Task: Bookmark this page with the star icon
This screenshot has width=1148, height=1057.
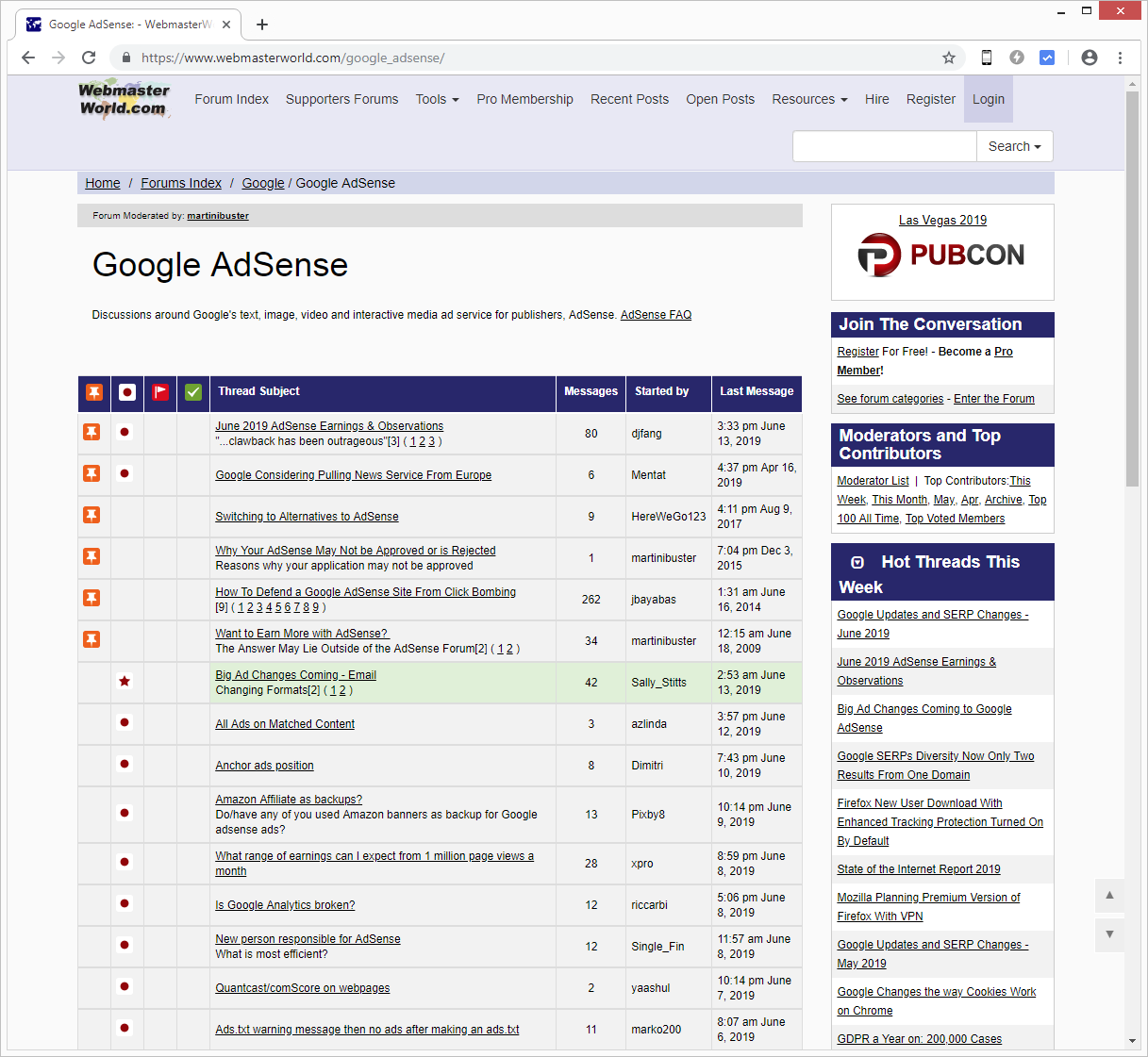Action: click(x=949, y=58)
